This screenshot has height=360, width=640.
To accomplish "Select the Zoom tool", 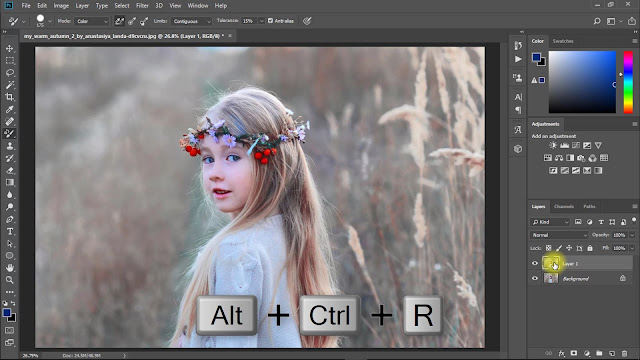I will tap(9, 280).
